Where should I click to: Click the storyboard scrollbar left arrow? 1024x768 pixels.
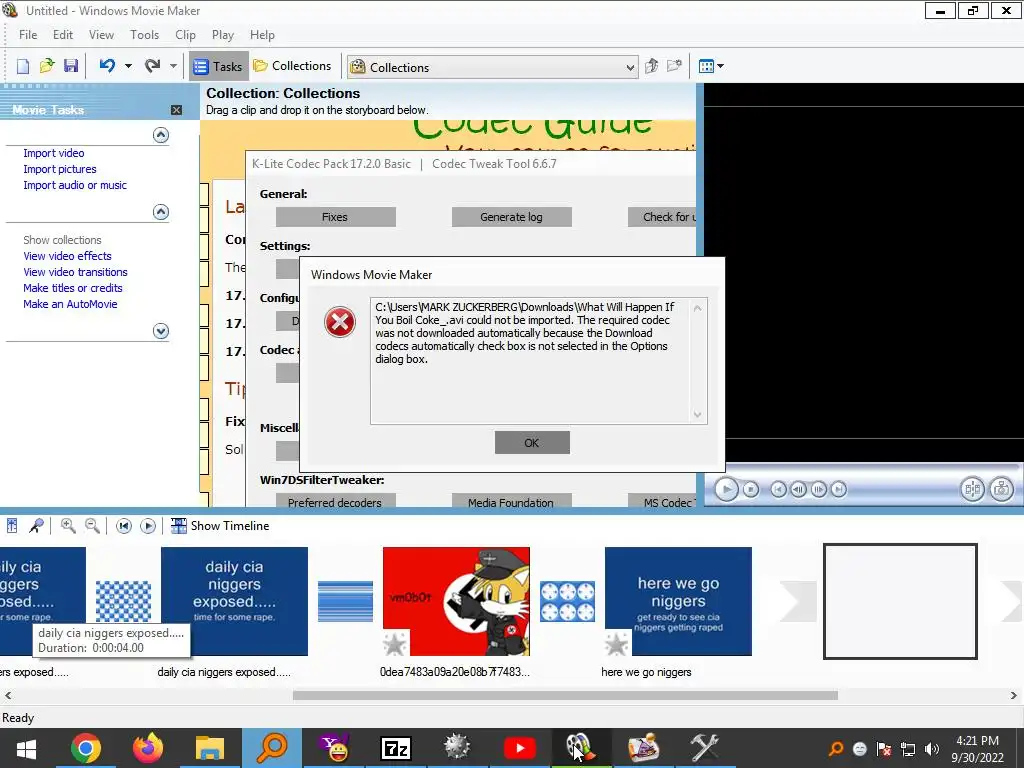8,696
